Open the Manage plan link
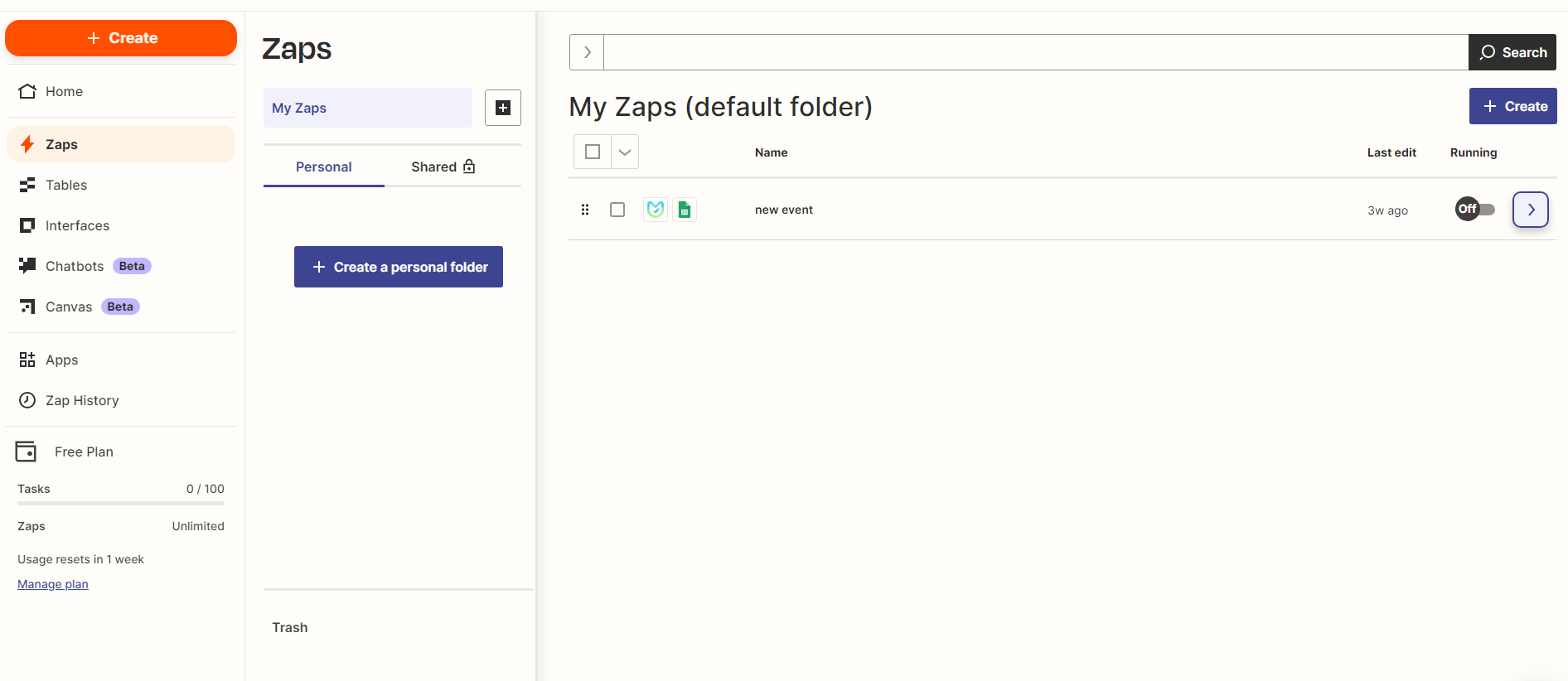Image resolution: width=1568 pixels, height=681 pixels. pyautogui.click(x=53, y=584)
